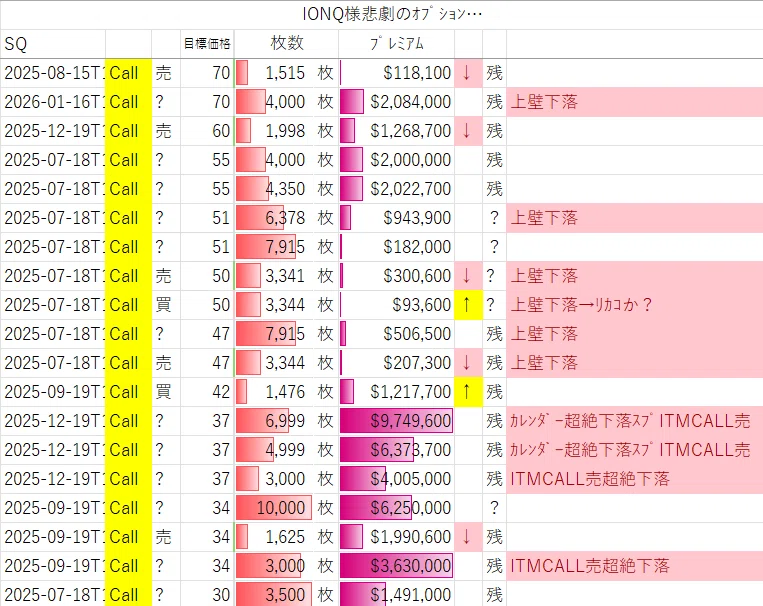This screenshot has height=606, width=763.
Task: Click the quantity cell 1,998
Action: tap(274, 131)
